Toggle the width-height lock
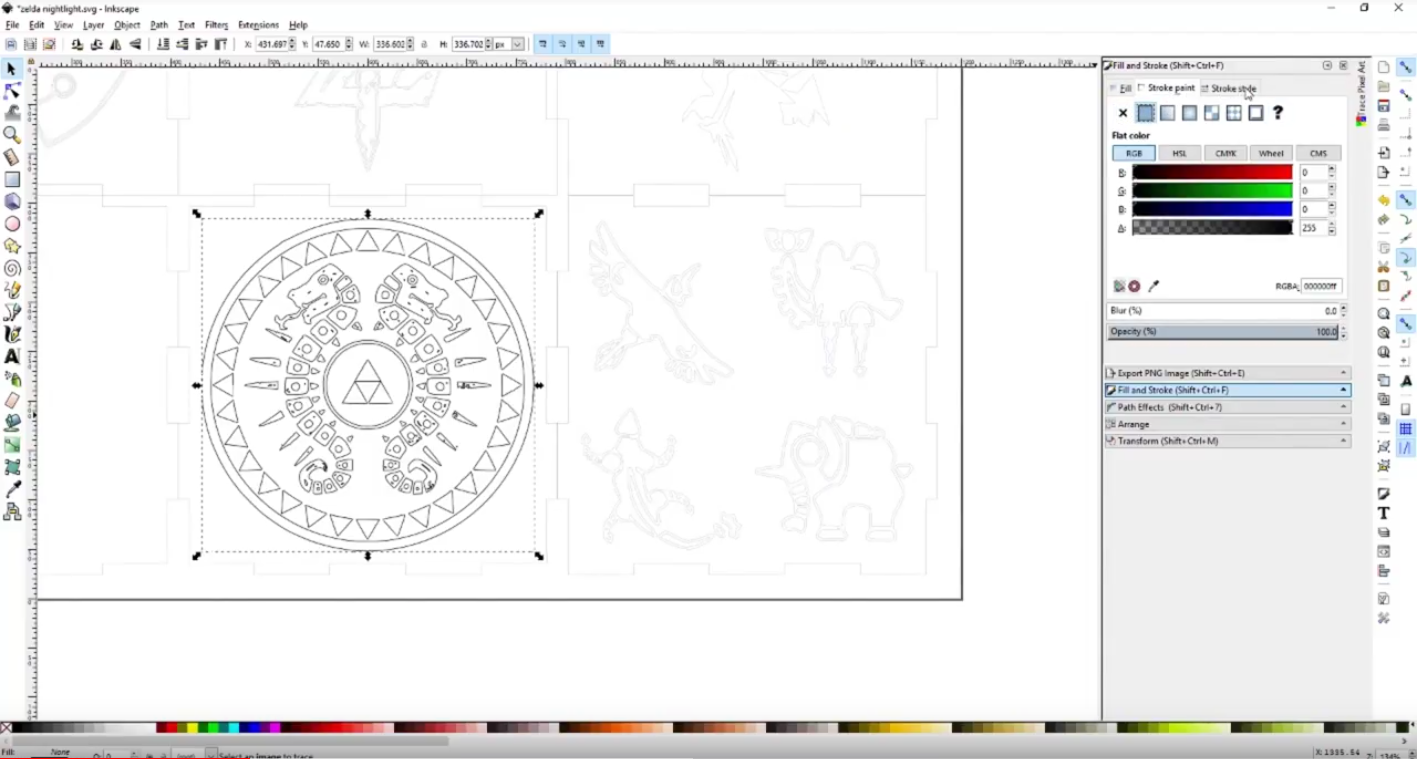The image size is (1417, 759). (423, 44)
